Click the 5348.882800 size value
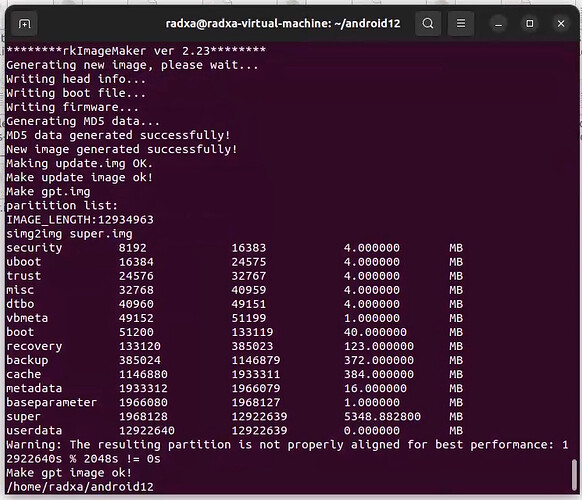The width and height of the screenshot is (582, 500). coord(382,416)
